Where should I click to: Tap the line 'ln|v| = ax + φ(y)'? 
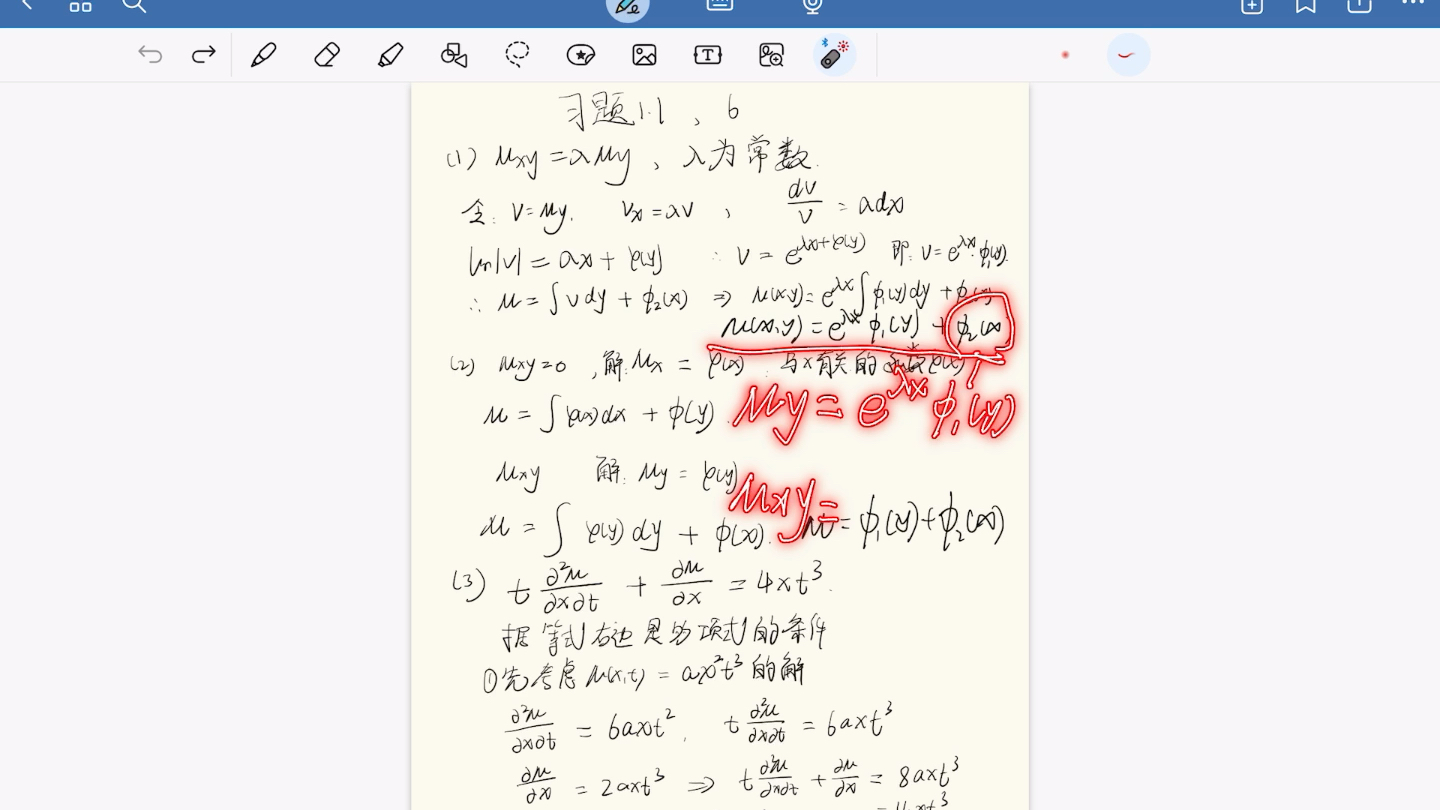566,259
